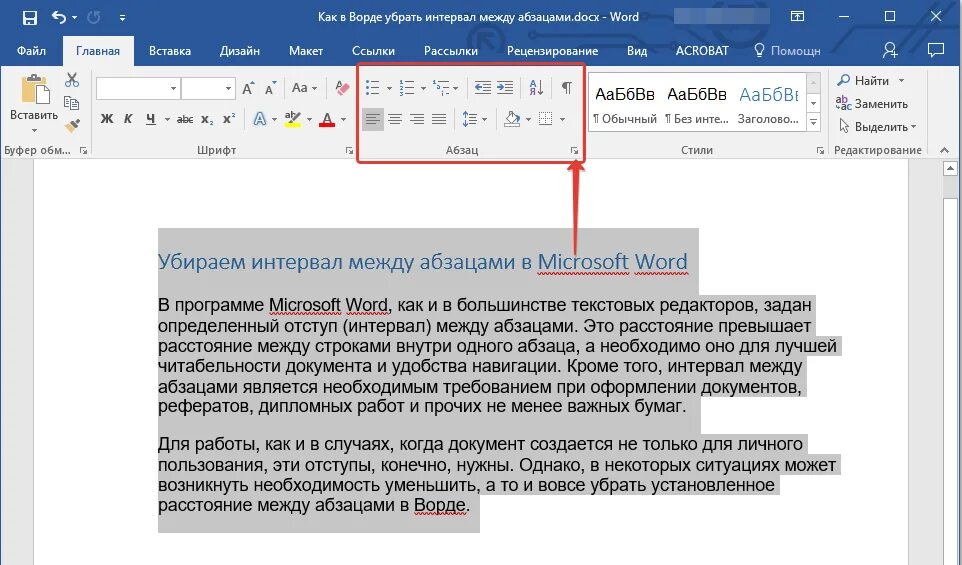The height and width of the screenshot is (565, 962).
Task: Open the font name combo box
Action: coord(137,88)
